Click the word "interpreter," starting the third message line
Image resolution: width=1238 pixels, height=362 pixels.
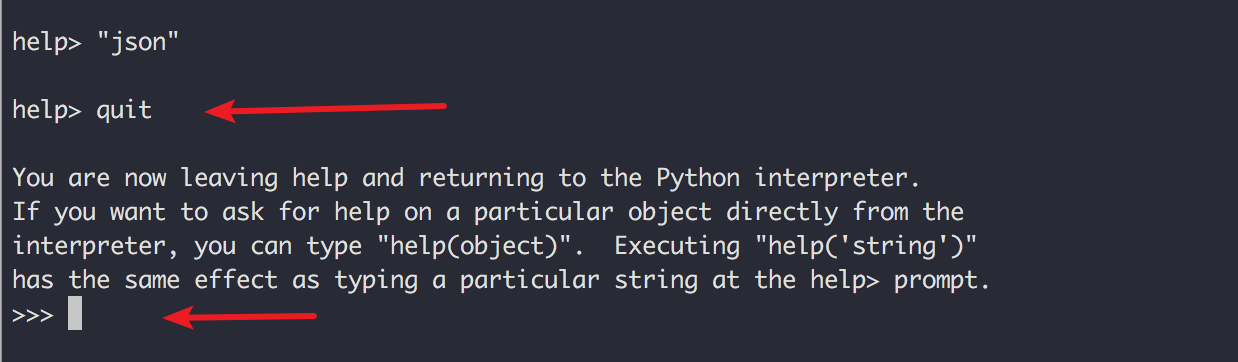96,247
